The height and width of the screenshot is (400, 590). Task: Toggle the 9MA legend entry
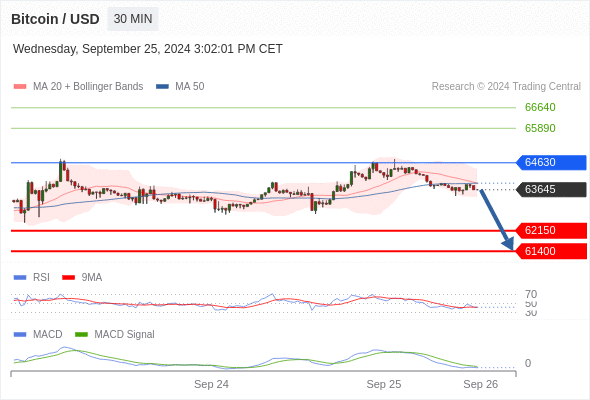pos(82,277)
